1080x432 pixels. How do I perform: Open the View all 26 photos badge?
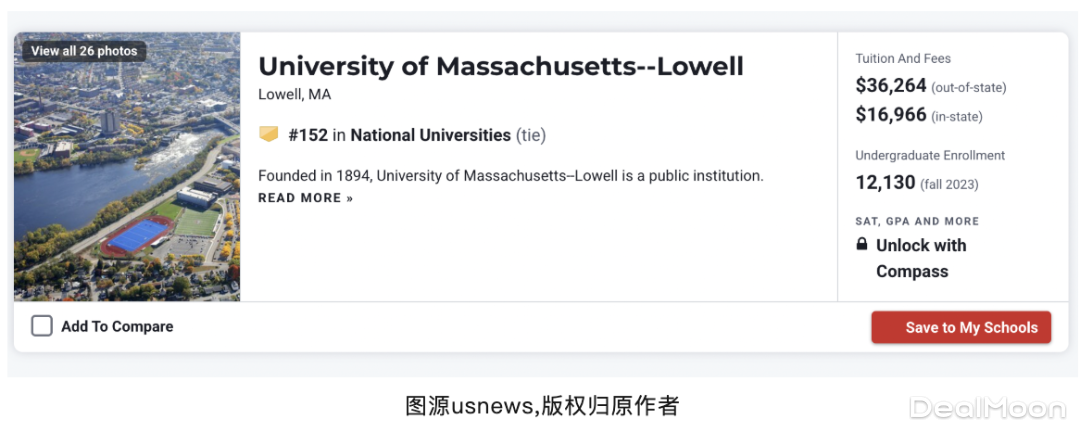(84, 51)
